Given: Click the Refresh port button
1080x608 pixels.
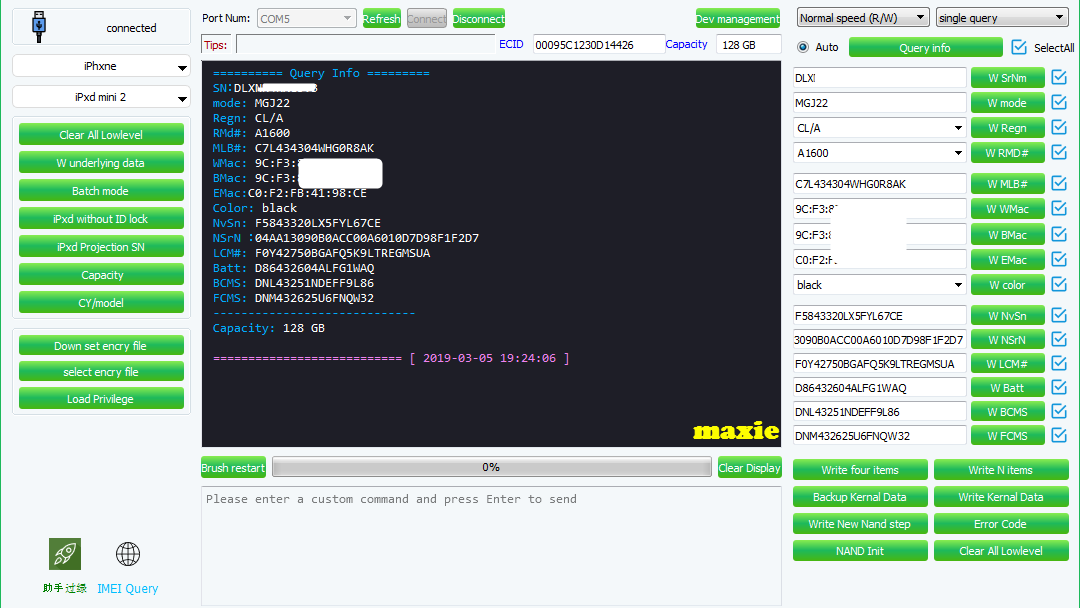Looking at the screenshot, I should (x=382, y=19).
